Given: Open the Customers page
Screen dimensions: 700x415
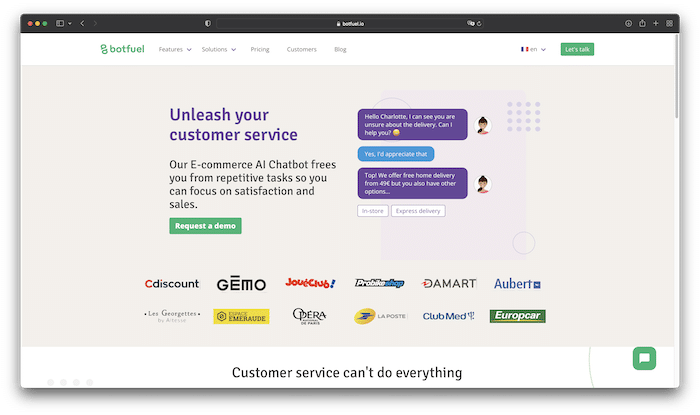Looking at the screenshot, I should (x=301, y=50).
